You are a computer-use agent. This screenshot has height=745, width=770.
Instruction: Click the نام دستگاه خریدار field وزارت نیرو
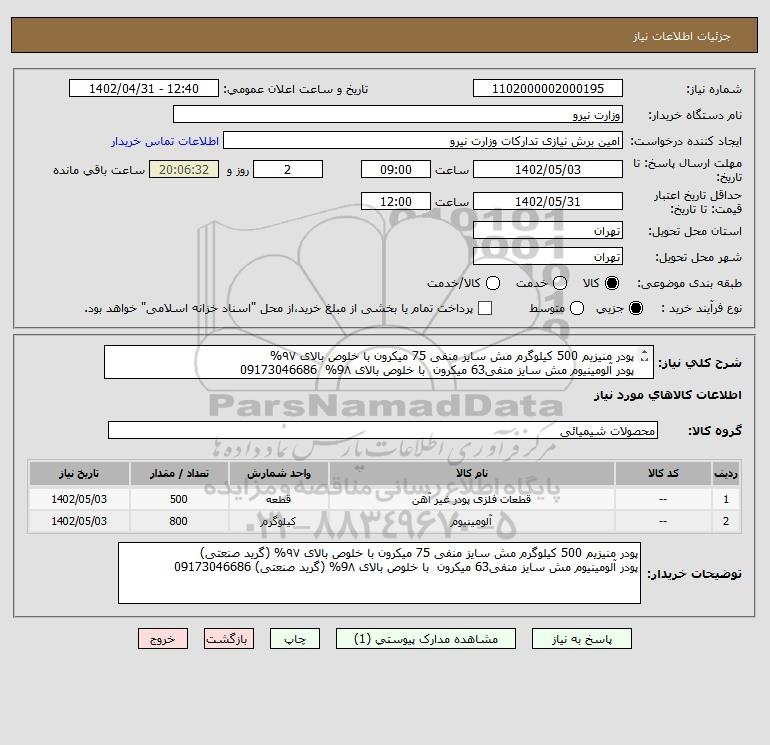click(x=398, y=115)
